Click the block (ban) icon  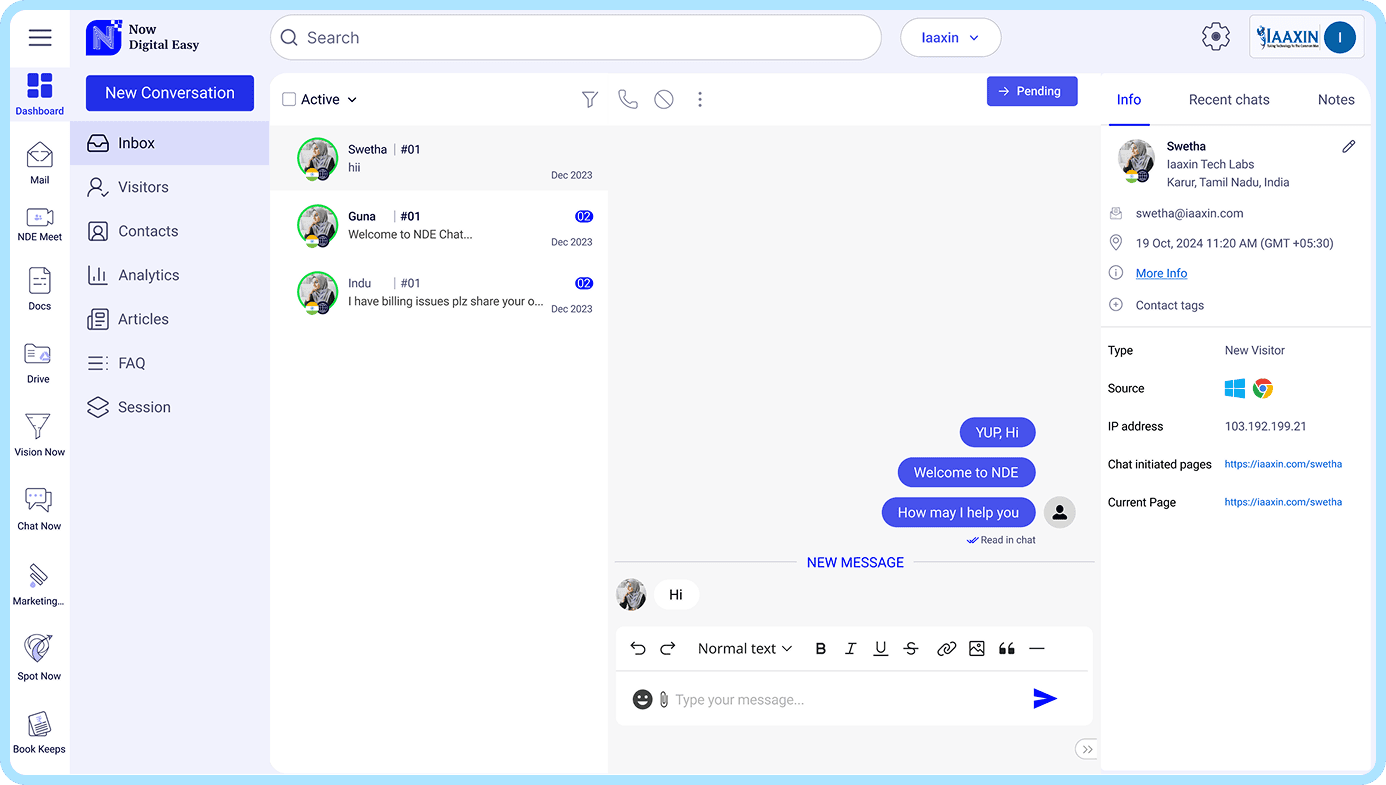(664, 99)
